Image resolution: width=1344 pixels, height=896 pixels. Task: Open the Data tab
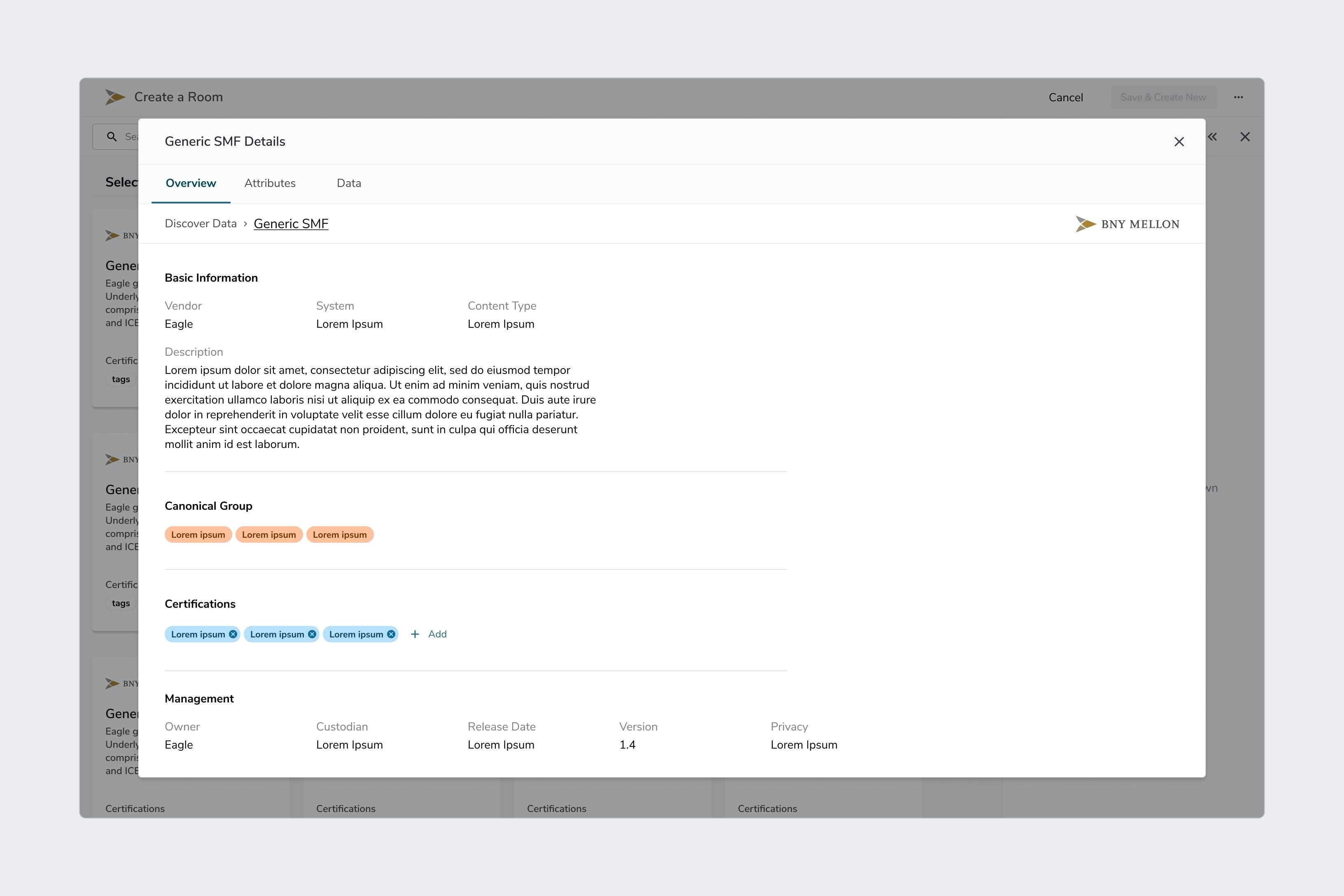pyautogui.click(x=349, y=183)
